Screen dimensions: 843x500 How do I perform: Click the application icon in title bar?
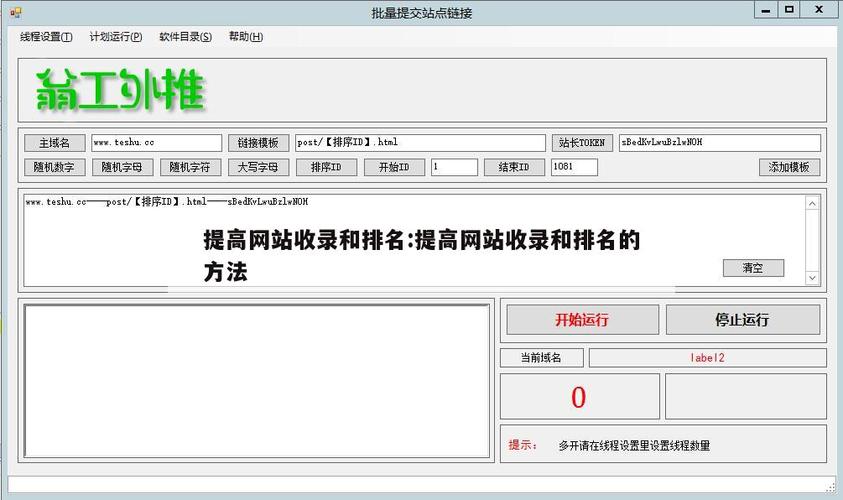[x=15, y=11]
